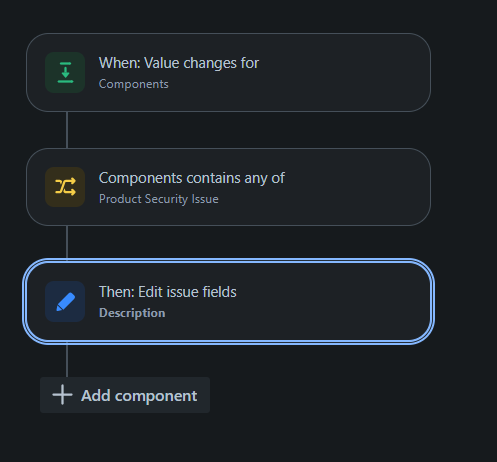Open the 'When: Value changes for' trigger
Screen dimensions: 497x462
pos(228,72)
